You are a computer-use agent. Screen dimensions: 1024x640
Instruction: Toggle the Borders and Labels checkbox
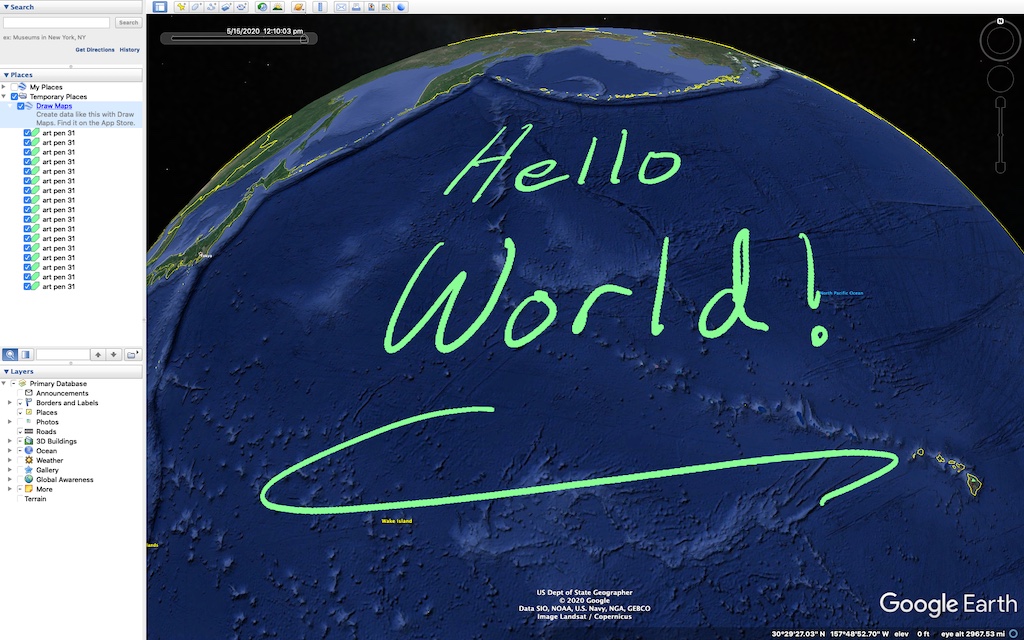pyautogui.click(x=20, y=403)
